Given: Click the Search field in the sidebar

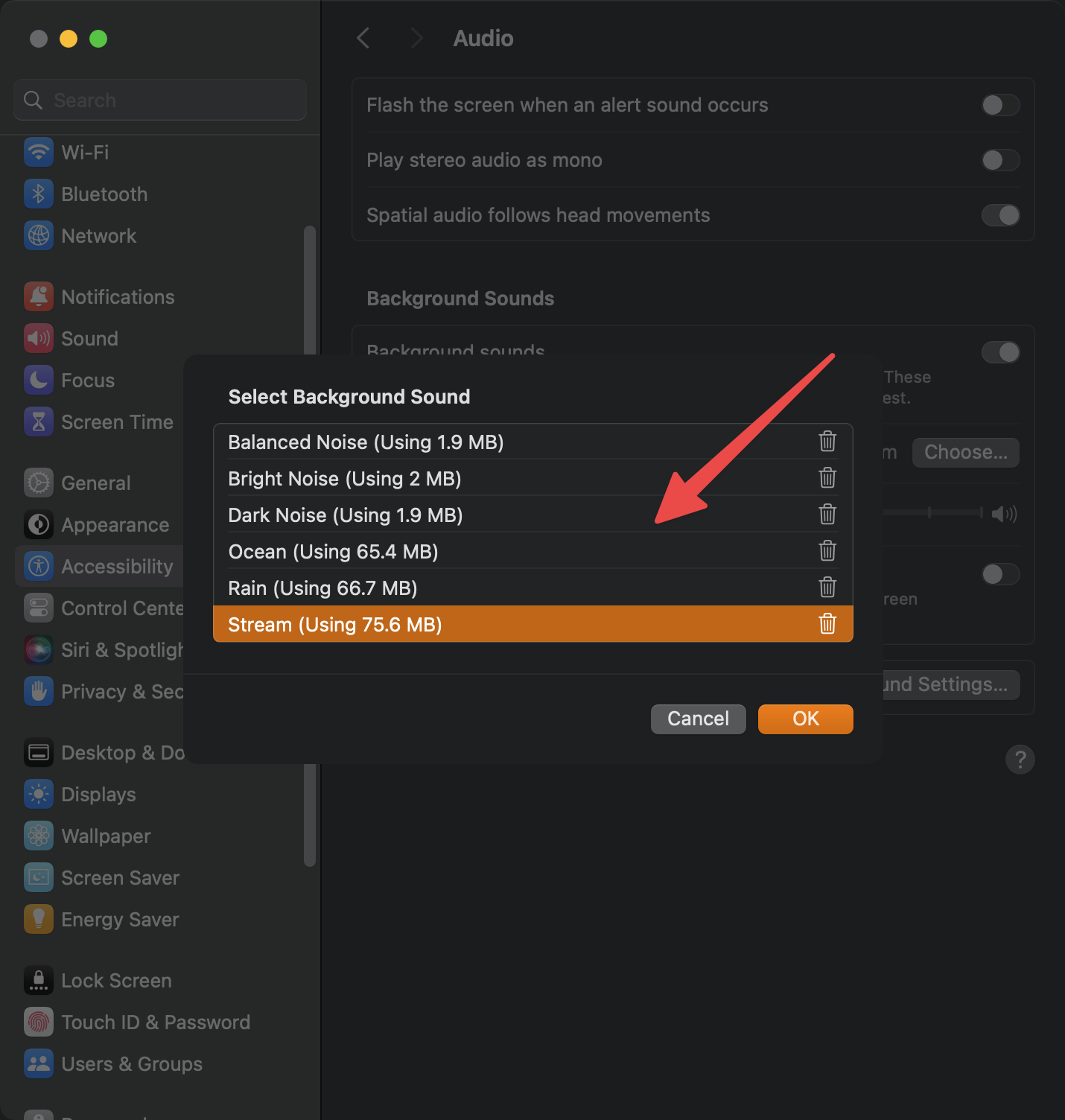Looking at the screenshot, I should [x=159, y=100].
